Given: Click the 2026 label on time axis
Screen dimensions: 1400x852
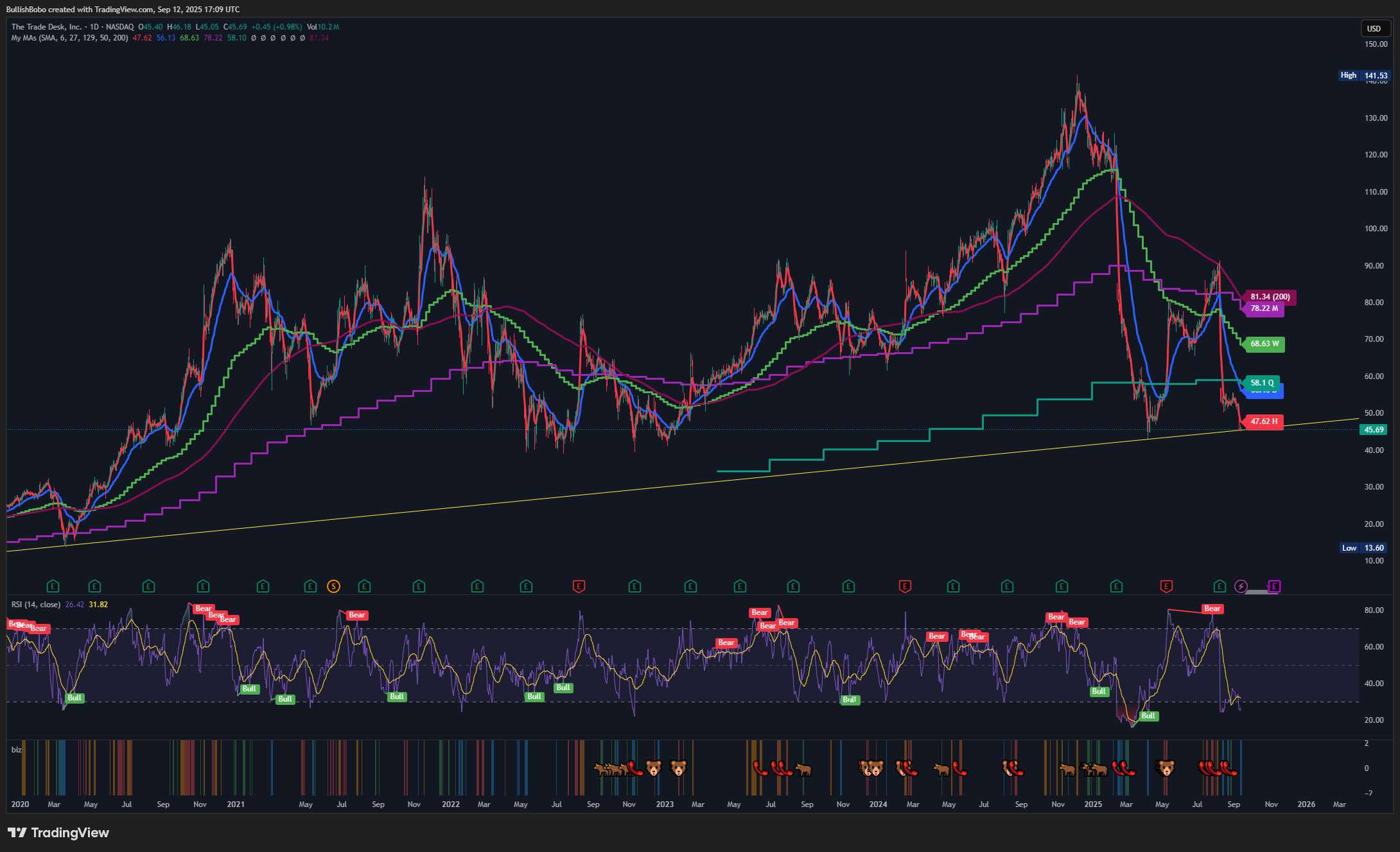Looking at the screenshot, I should pos(1306,804).
